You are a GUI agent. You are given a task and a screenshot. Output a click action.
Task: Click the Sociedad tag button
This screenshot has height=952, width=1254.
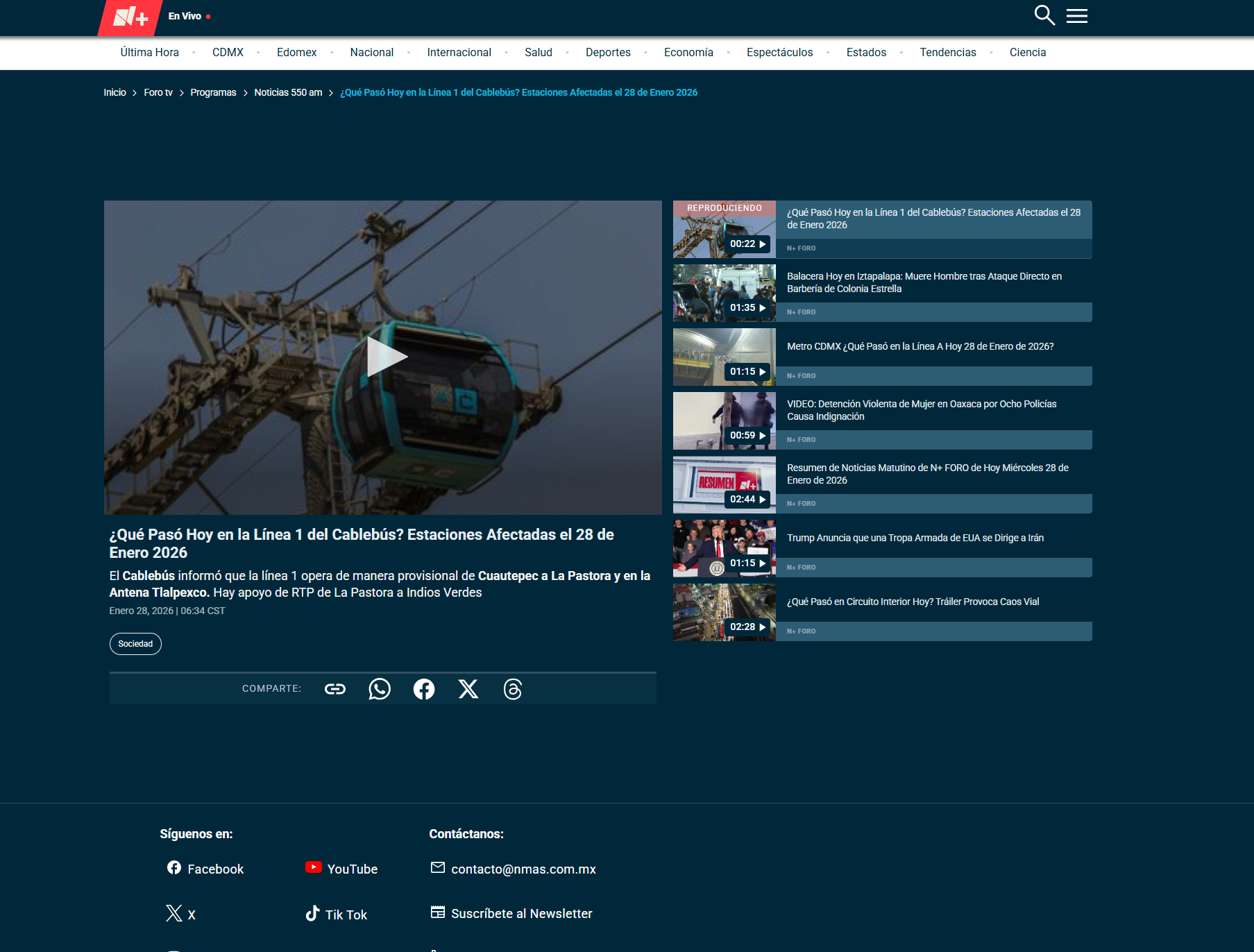click(x=135, y=644)
